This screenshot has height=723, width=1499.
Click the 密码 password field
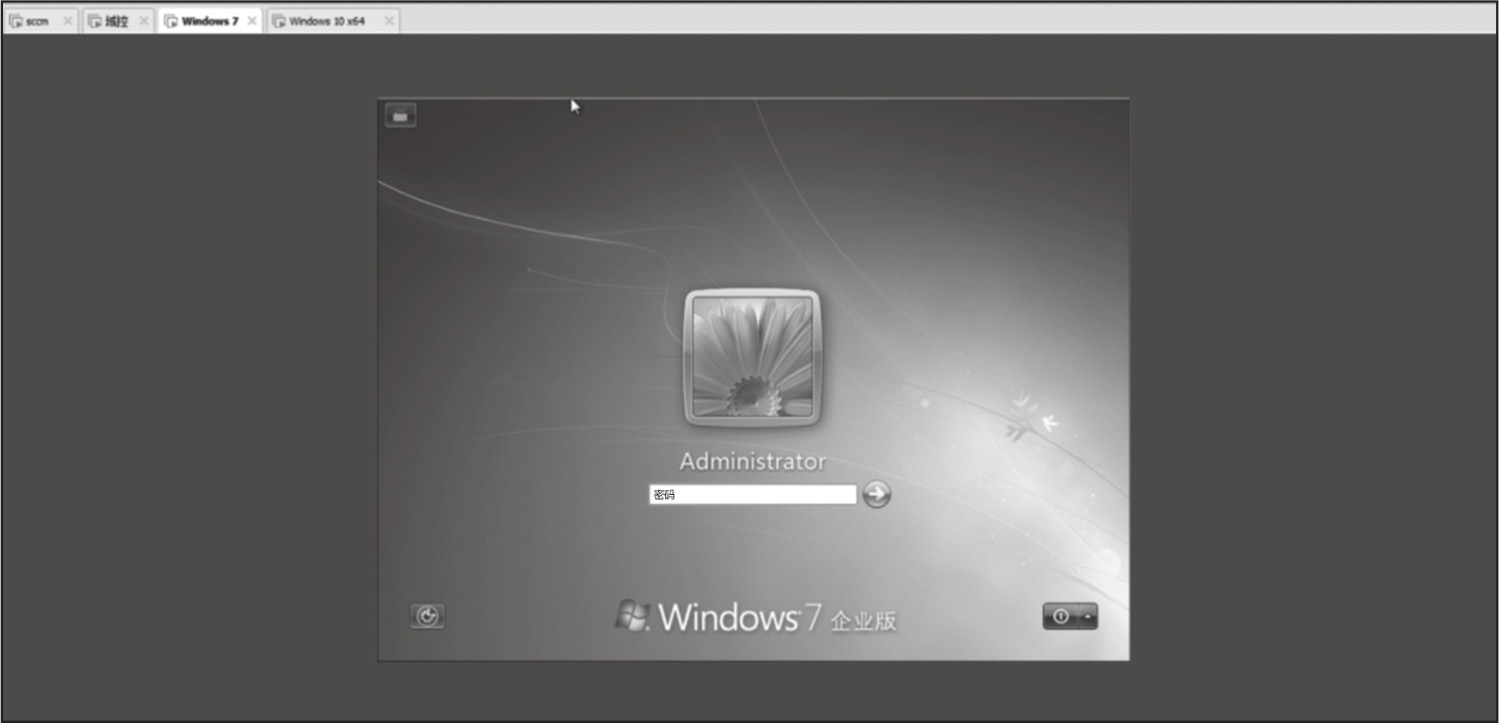(753, 495)
